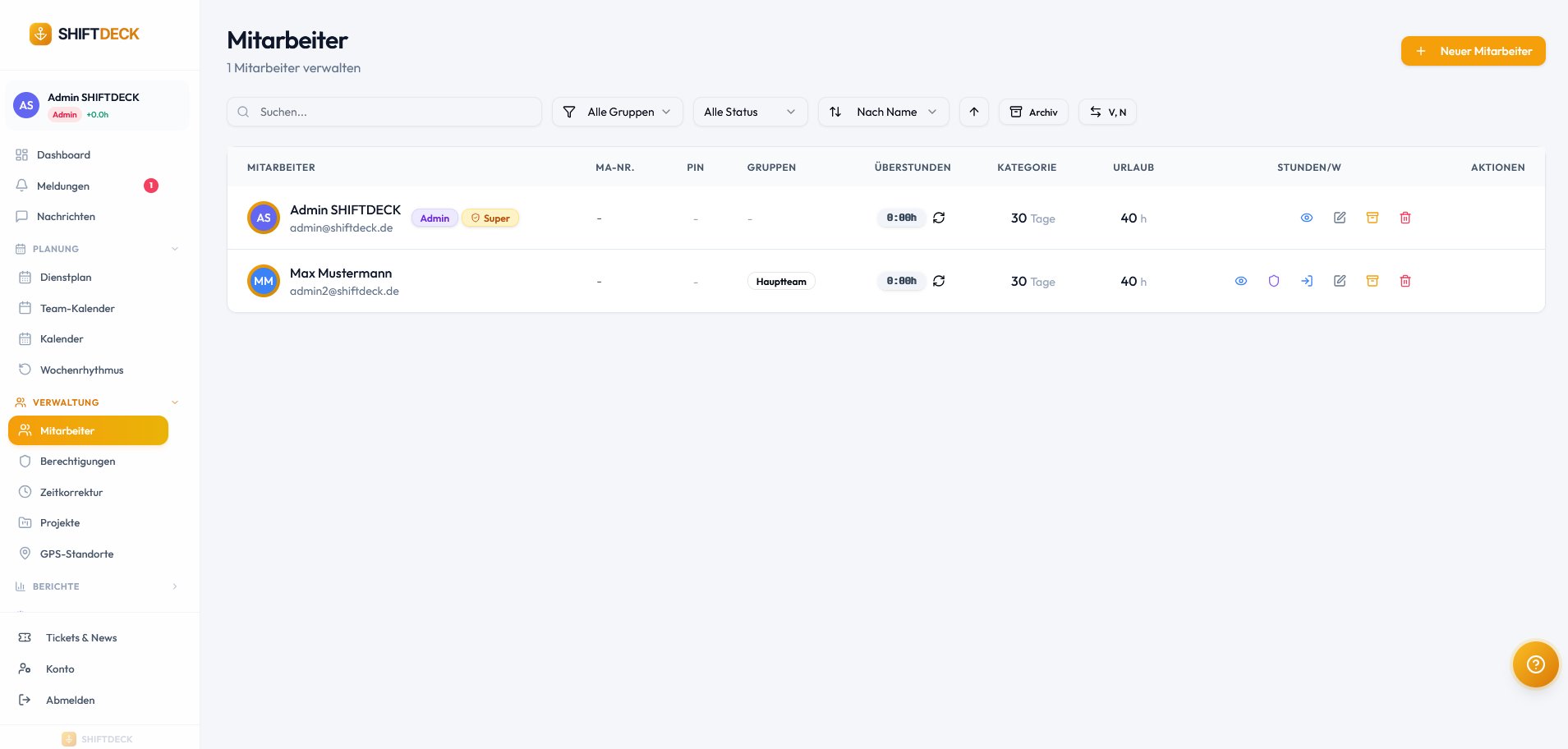View Max Mustermann details via eye icon
Image resolution: width=1568 pixels, height=749 pixels.
click(1241, 281)
